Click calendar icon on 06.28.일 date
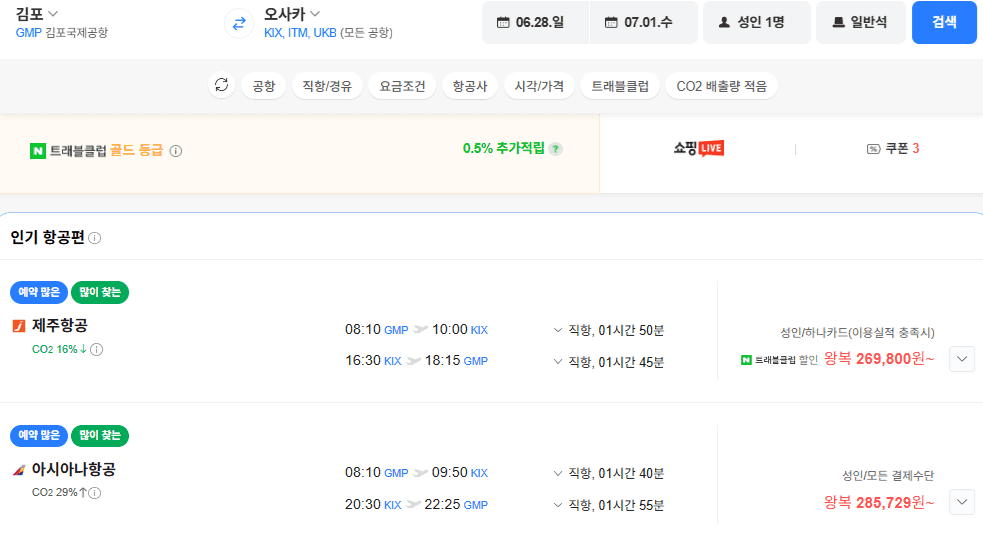This screenshot has height=538, width=983. [503, 23]
